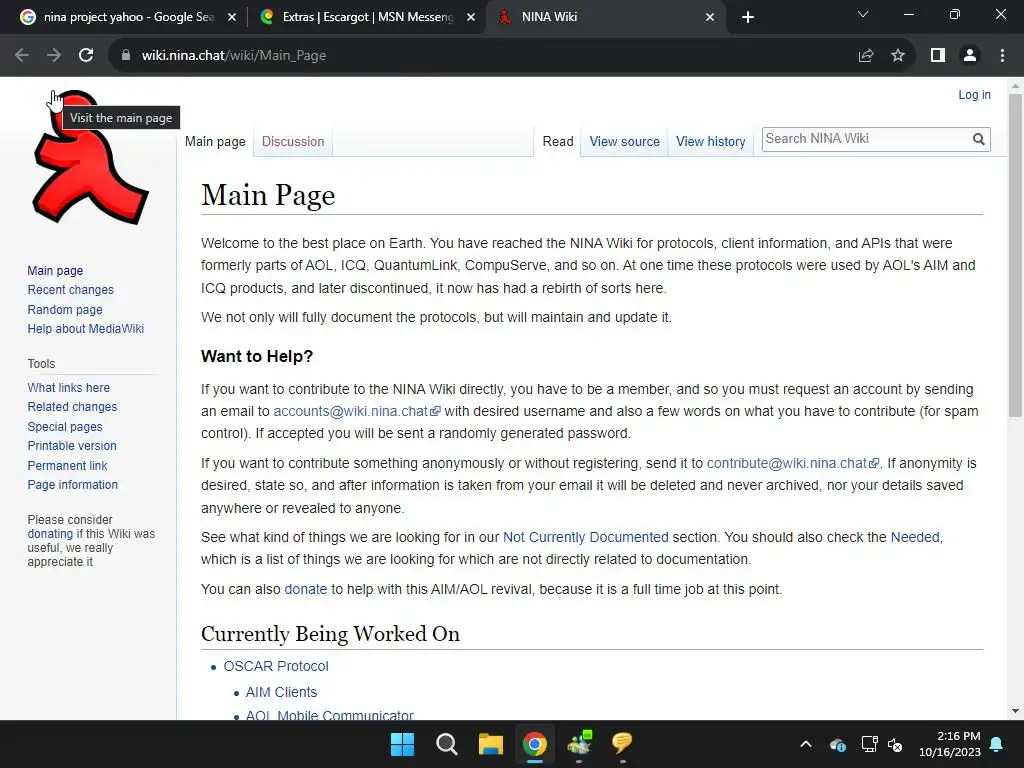
Task: View site information via the lock icon
Action: pos(126,56)
